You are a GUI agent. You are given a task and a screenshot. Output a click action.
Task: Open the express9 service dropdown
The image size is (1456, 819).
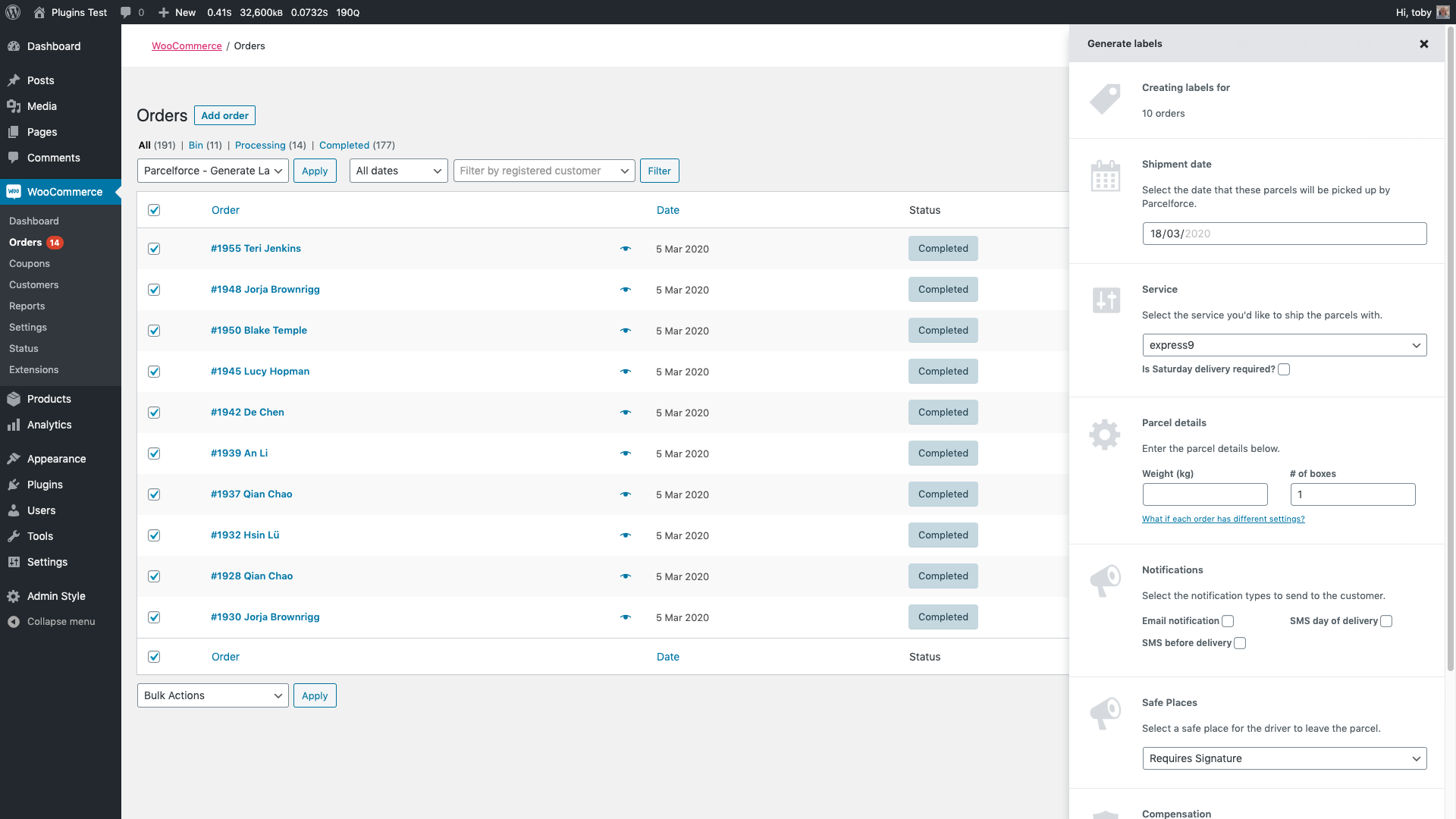coord(1285,345)
